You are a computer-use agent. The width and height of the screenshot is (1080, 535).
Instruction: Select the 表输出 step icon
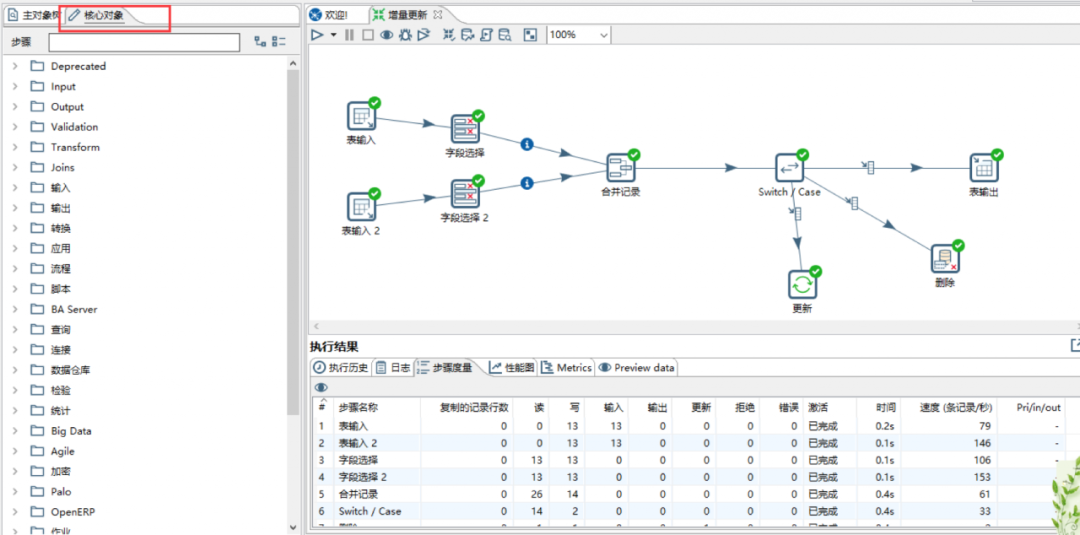tap(984, 167)
